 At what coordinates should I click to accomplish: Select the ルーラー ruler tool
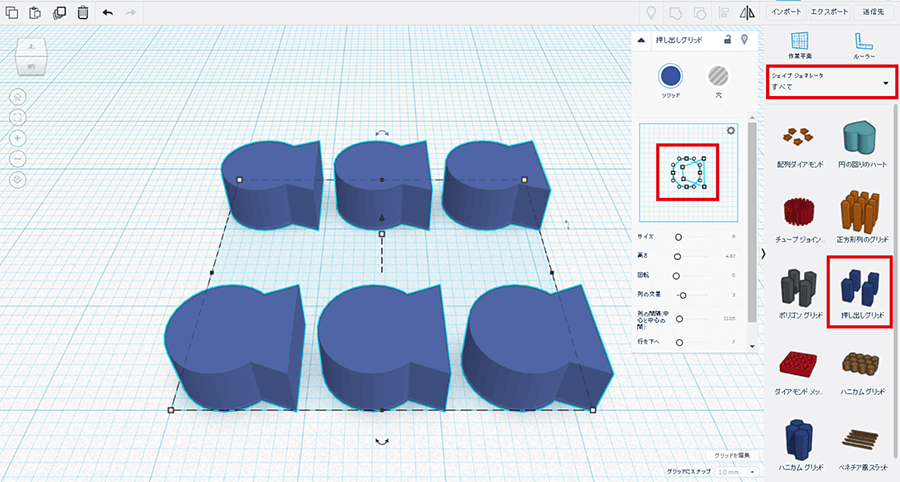point(863,46)
